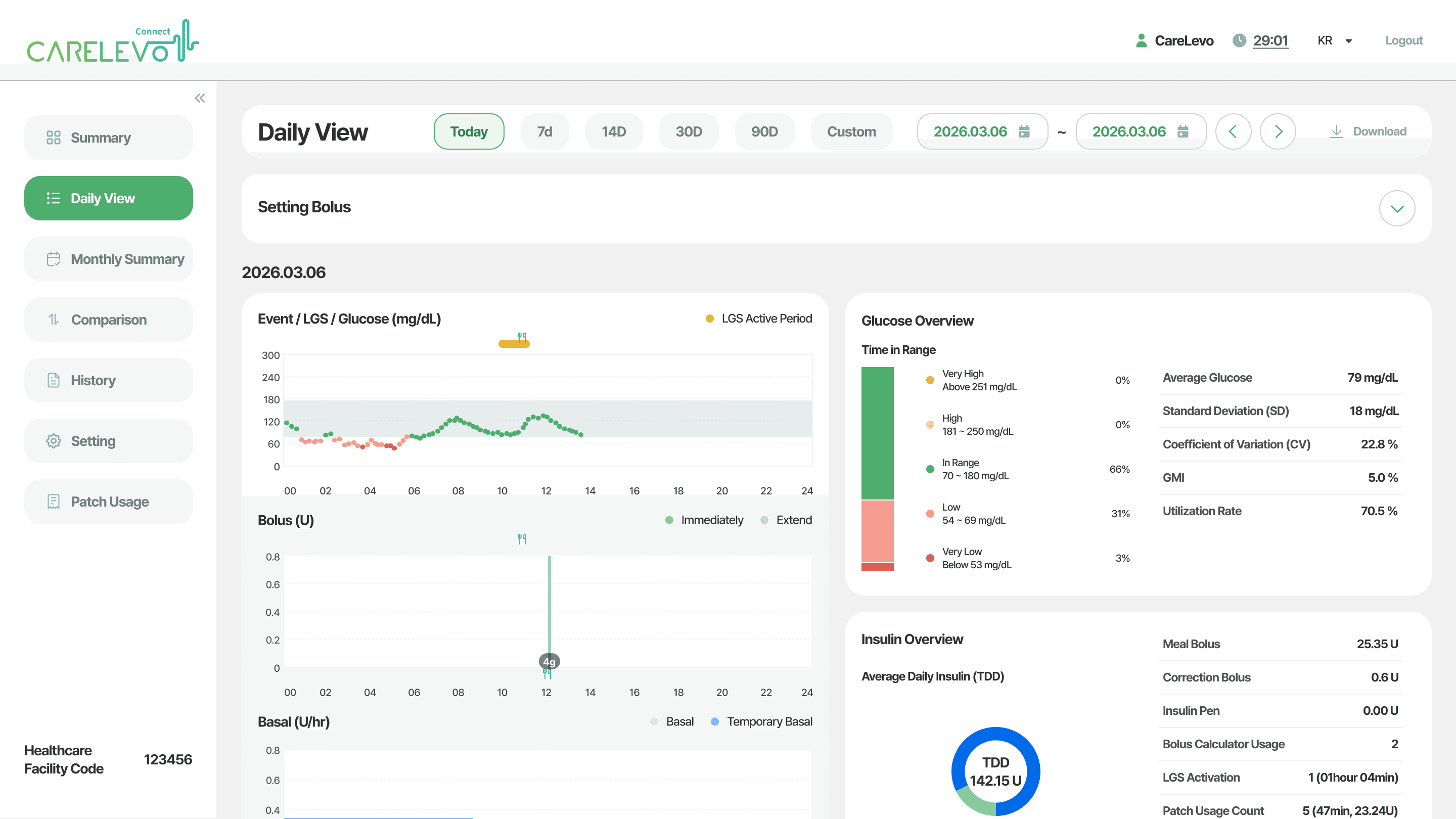Click the Meal Bolus 25.35 U value
This screenshot has height=819, width=1456.
pos(1377,644)
